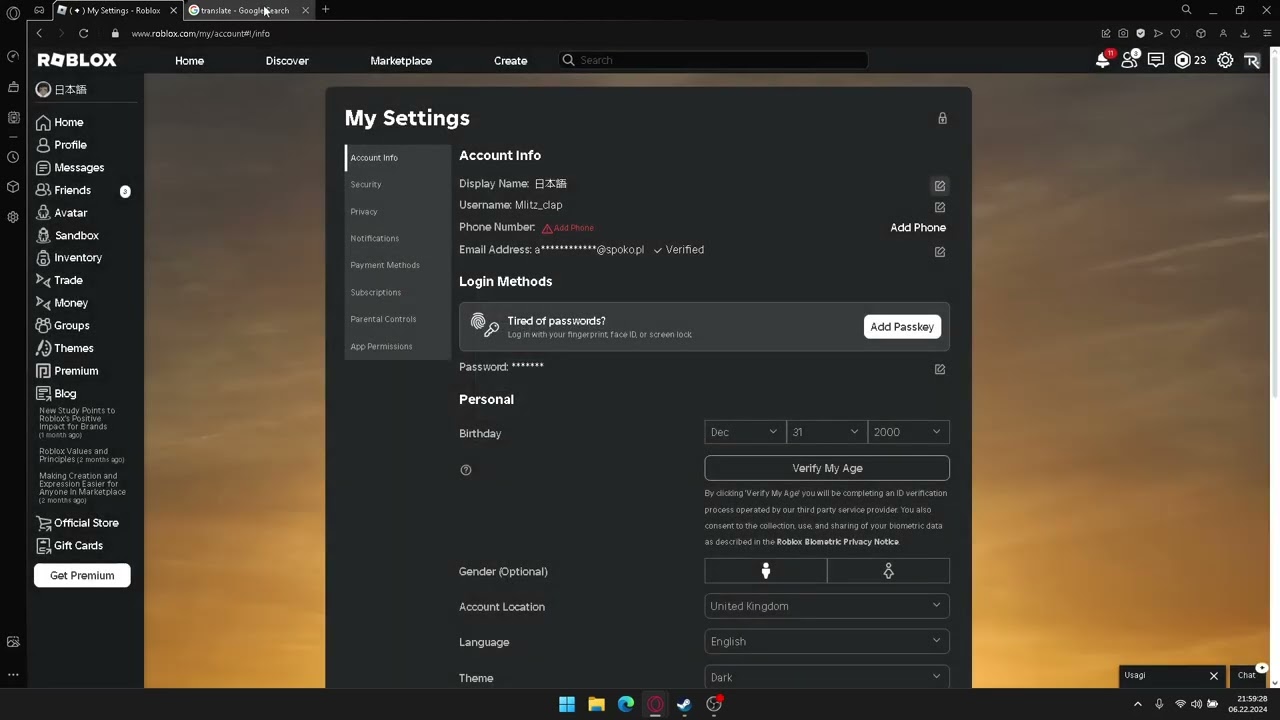Open the Roblox Biometric Privacy Notice link
The width and height of the screenshot is (1280, 720).
838,542
